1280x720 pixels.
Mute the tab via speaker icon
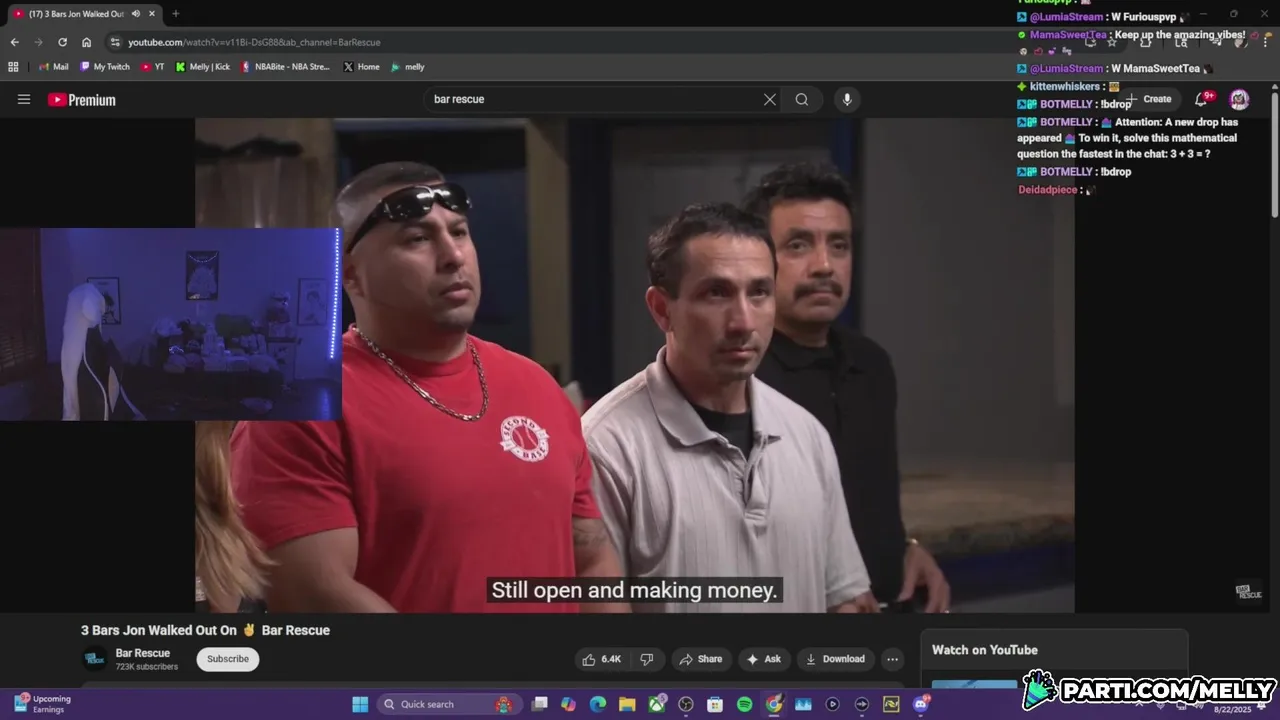136,14
